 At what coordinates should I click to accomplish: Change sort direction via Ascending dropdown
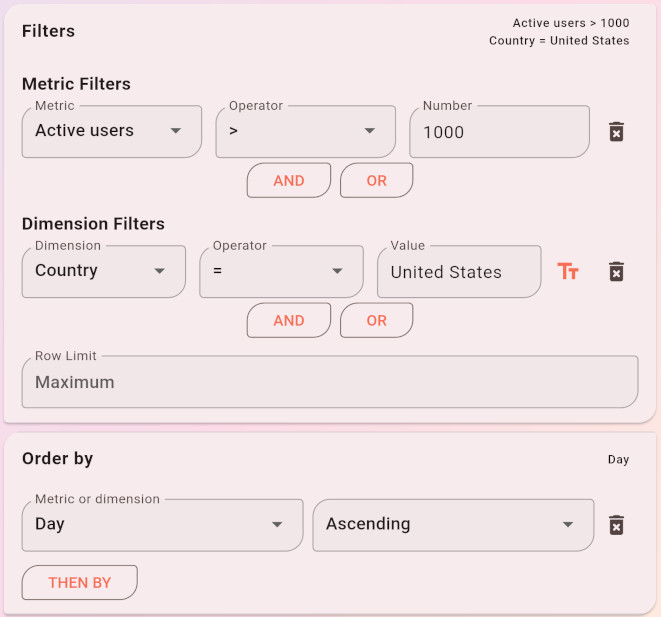coord(452,525)
